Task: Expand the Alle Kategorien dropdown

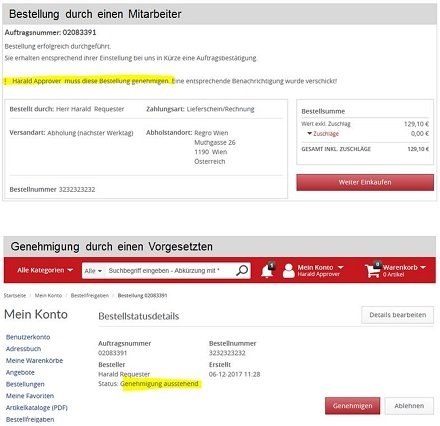Action: click(45, 270)
